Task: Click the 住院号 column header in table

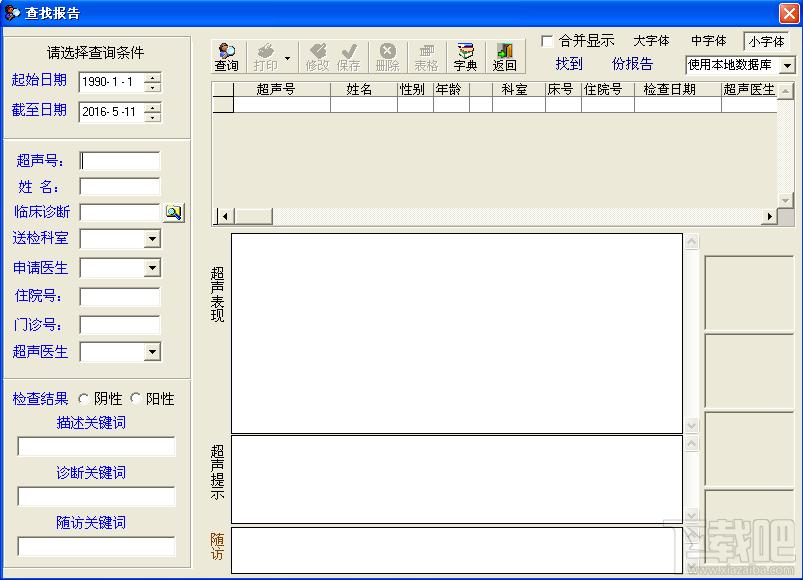Action: click(x=608, y=89)
